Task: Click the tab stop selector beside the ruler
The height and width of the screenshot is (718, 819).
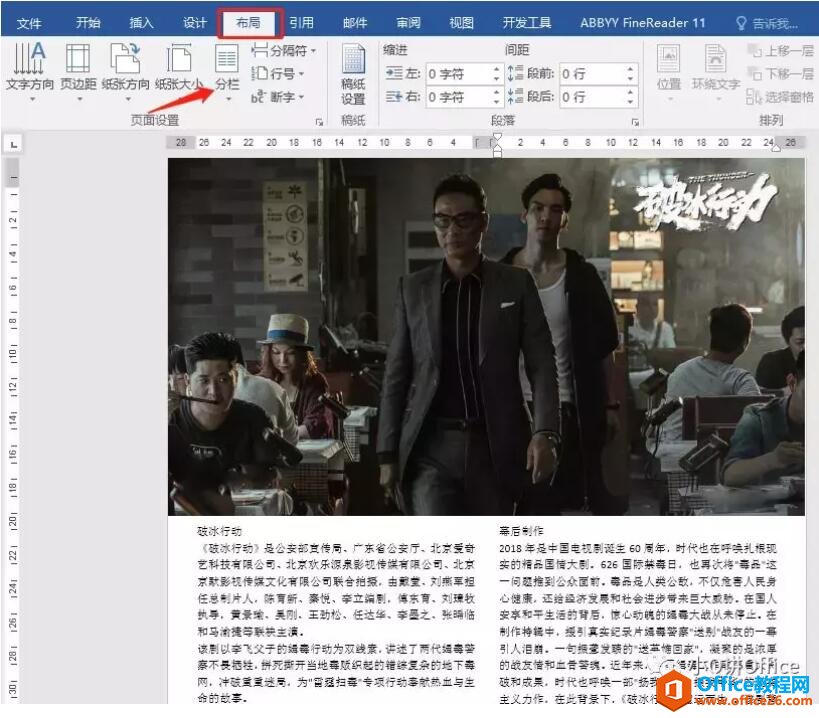Action: [x=13, y=144]
